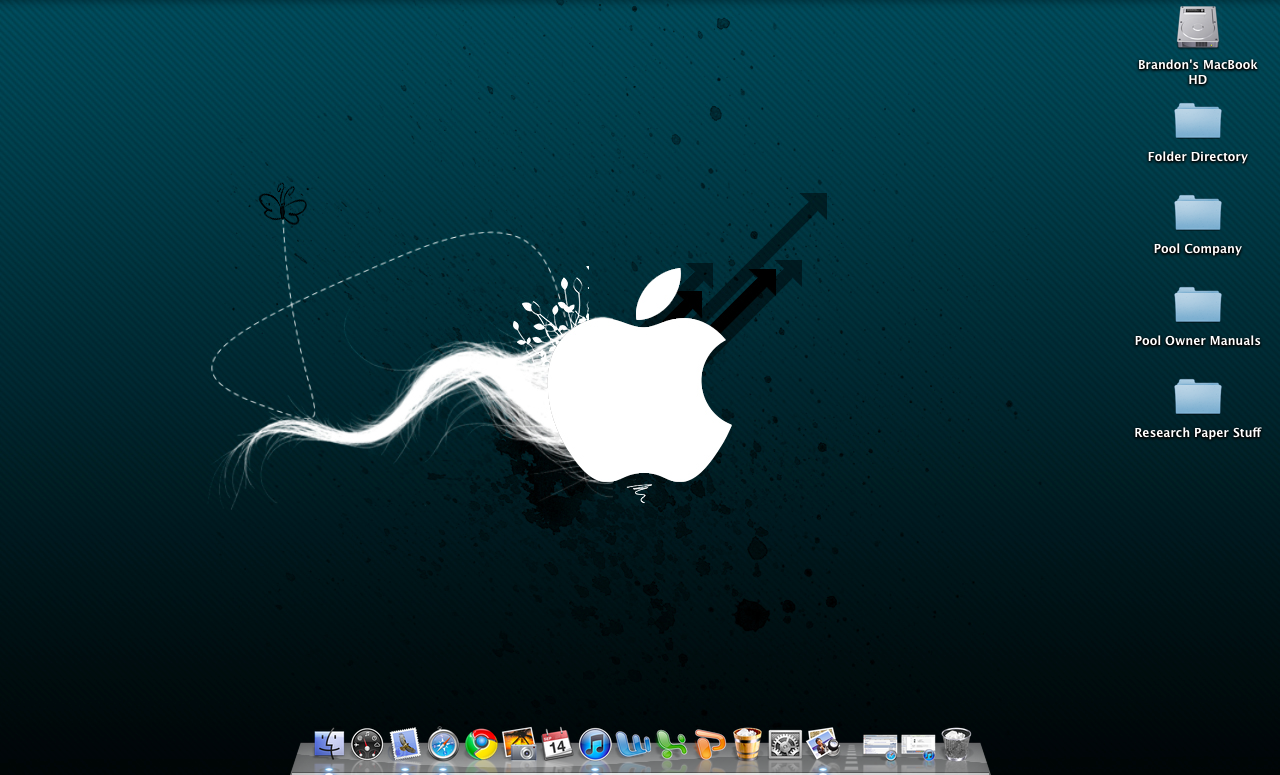
Task: Open Microsoft Word from the Dock
Action: [633, 744]
